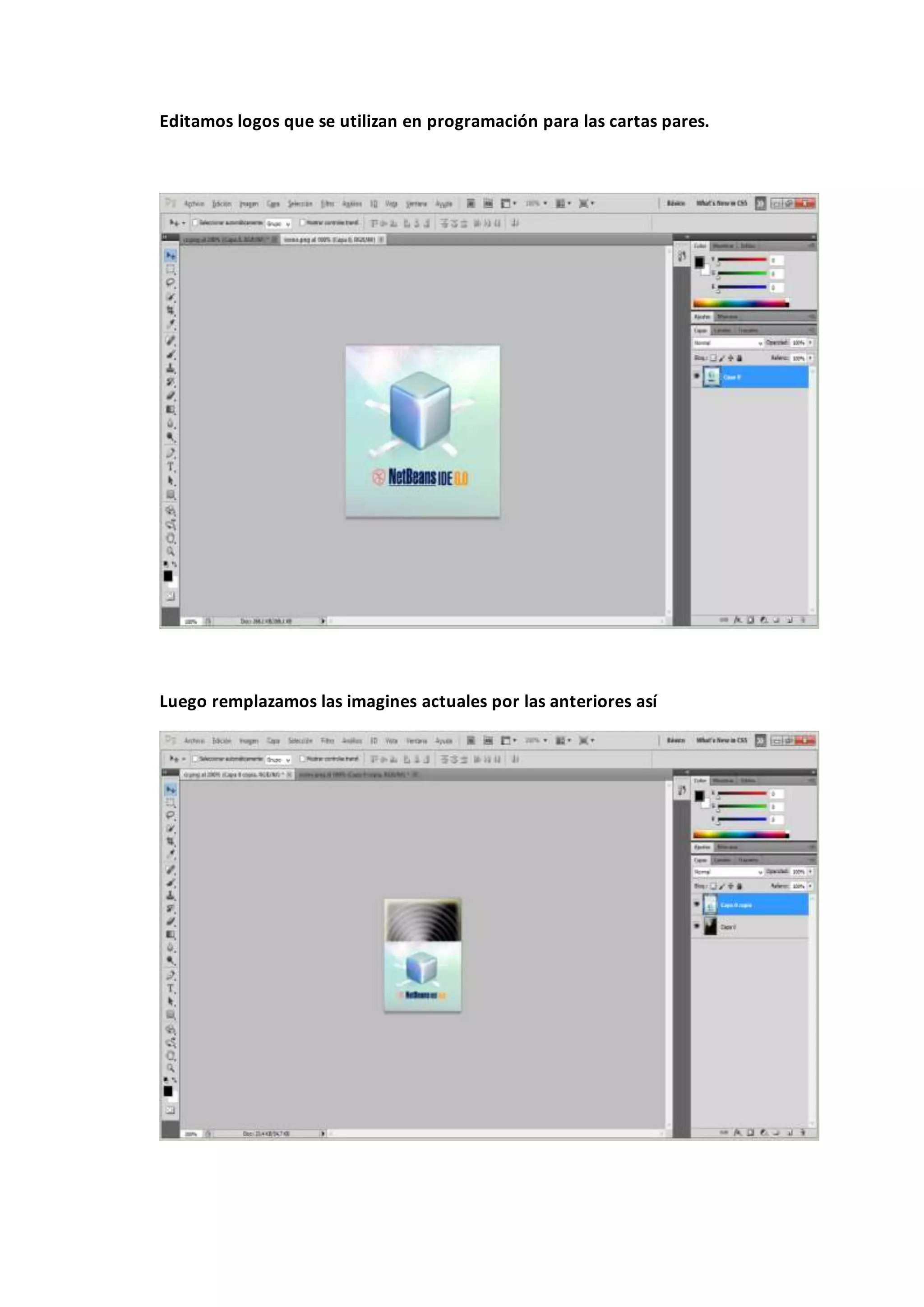Choose the Hand tool in the first screenshot

(170, 538)
